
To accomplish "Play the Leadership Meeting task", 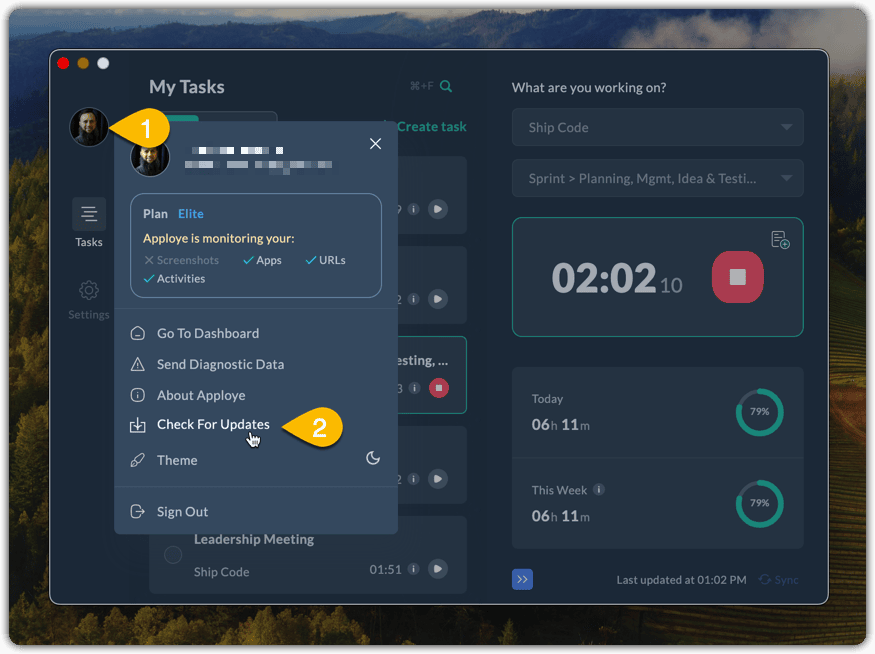I will (x=438, y=569).
